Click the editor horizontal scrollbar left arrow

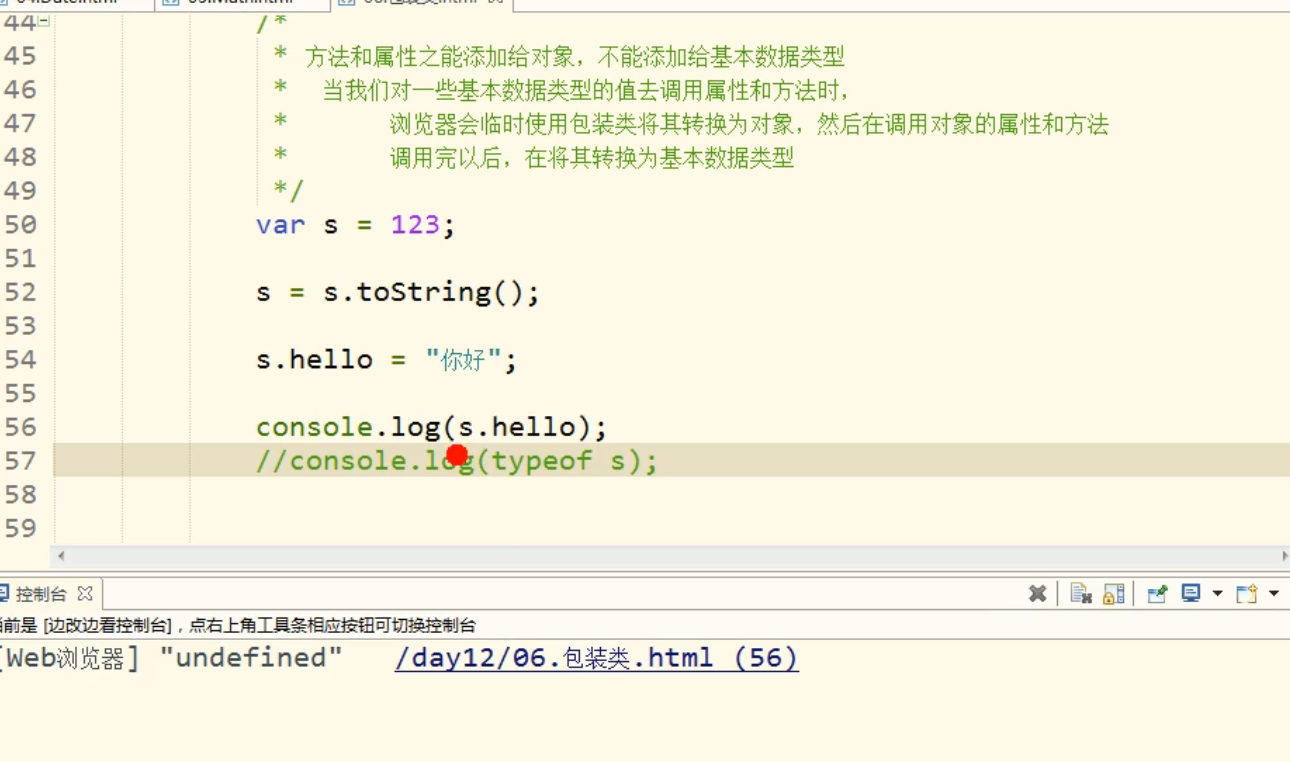coord(61,555)
